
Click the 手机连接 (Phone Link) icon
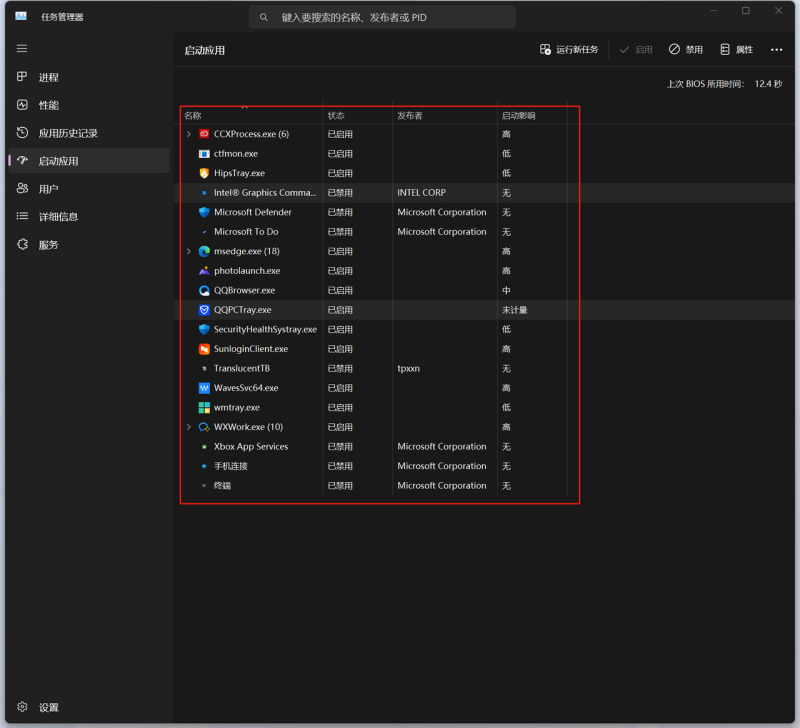coord(204,466)
